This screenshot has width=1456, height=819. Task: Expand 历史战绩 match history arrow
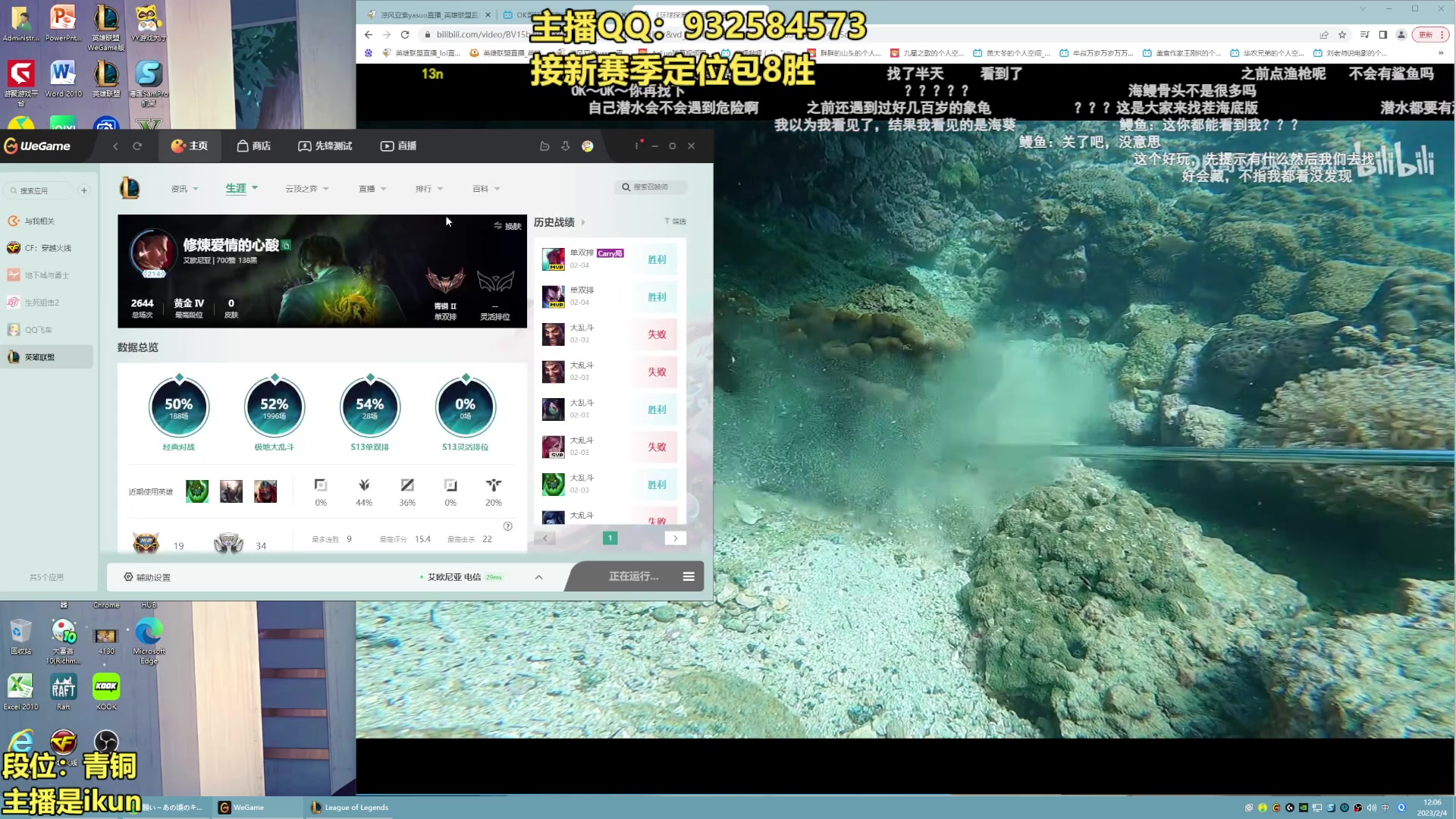click(x=583, y=222)
